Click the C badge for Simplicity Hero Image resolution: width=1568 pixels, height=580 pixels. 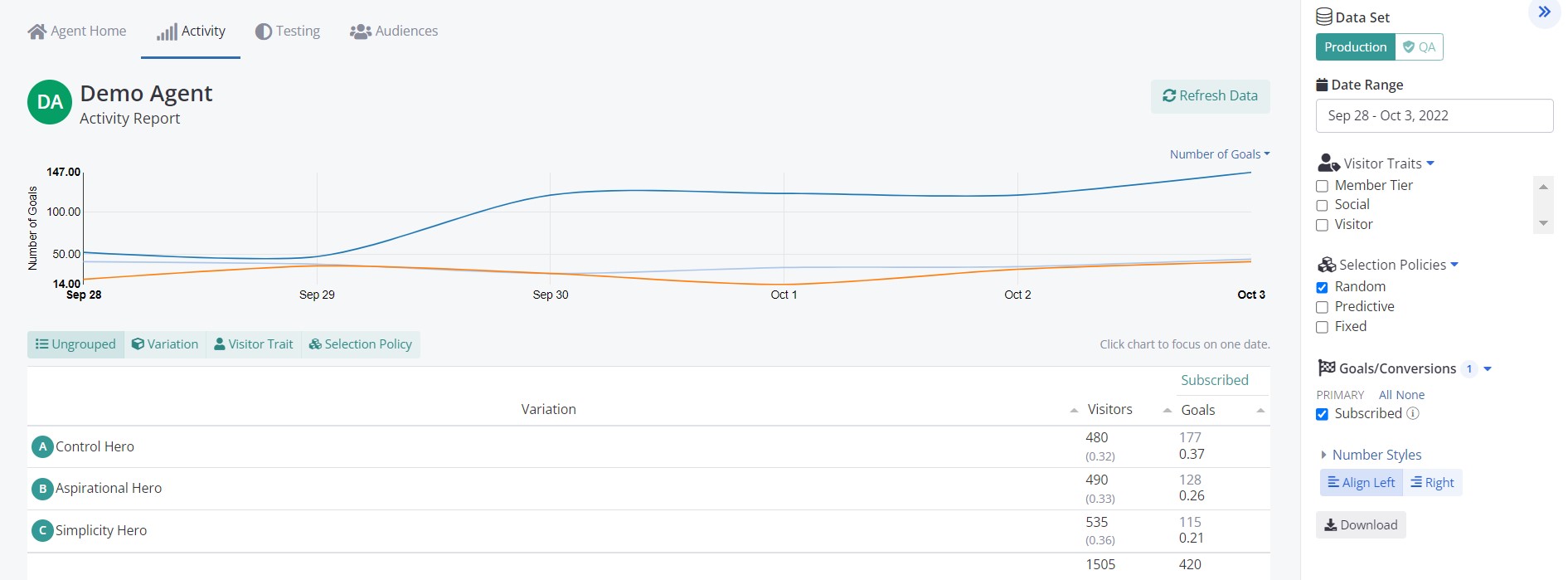pos(42,530)
